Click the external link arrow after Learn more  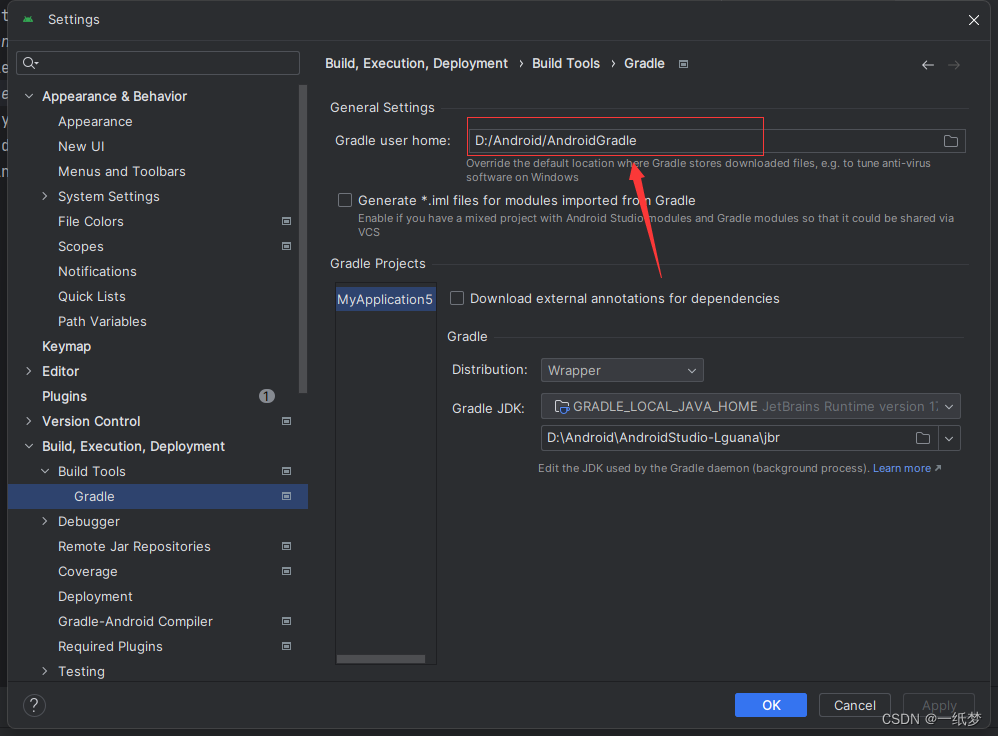938,468
